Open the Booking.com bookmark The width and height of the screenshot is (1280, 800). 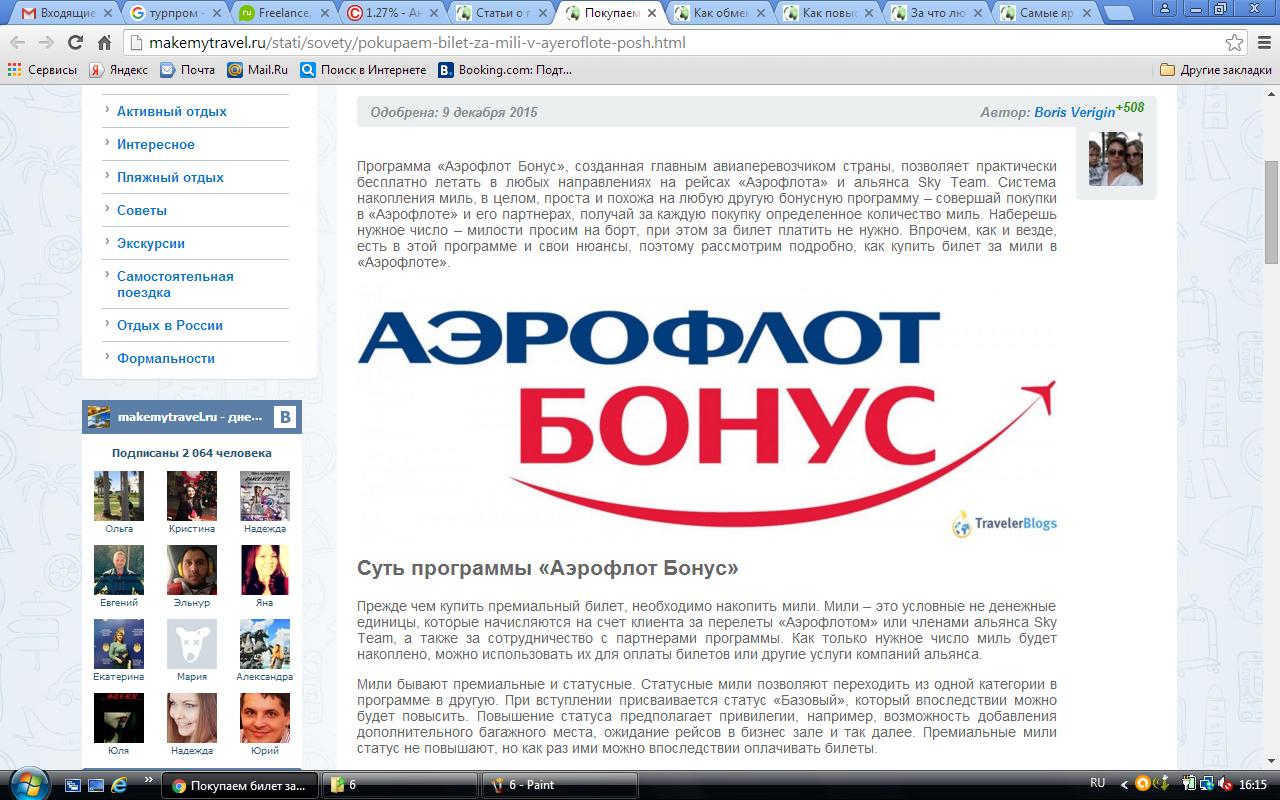coord(504,70)
